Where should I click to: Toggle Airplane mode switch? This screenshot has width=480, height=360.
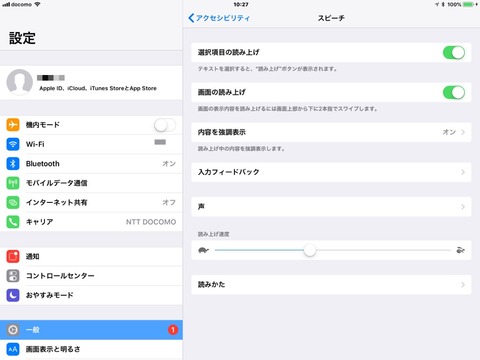pos(165,125)
